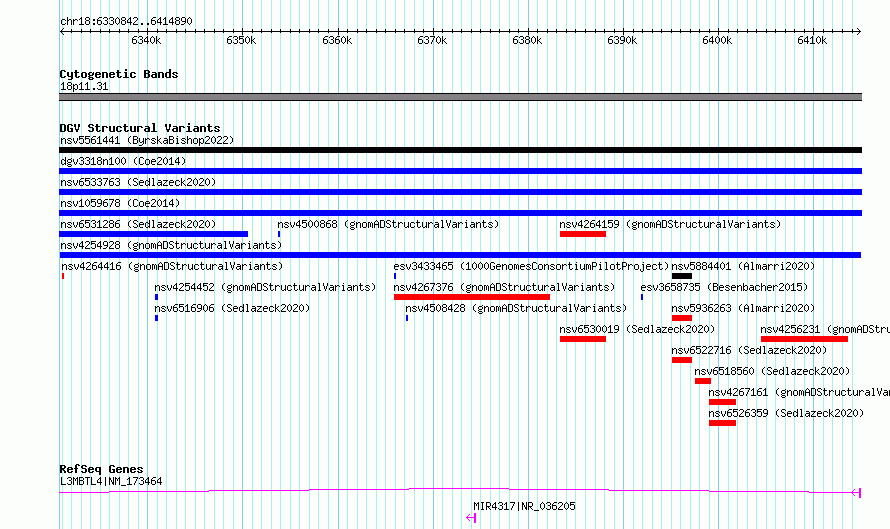Click the 18p11.31 band label
The width and height of the screenshot is (890, 529).
(x=84, y=86)
